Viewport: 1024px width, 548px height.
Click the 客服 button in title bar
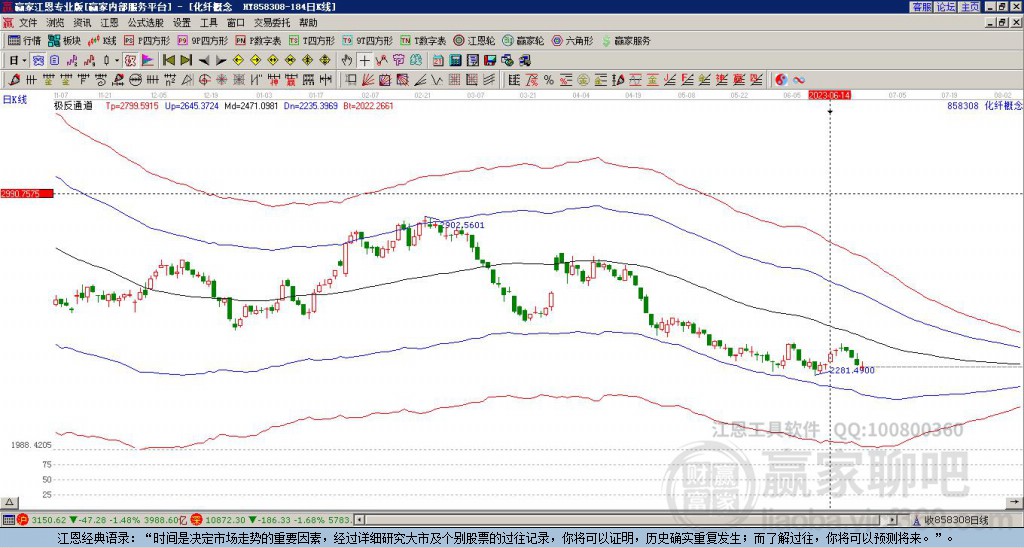tap(922, 7)
